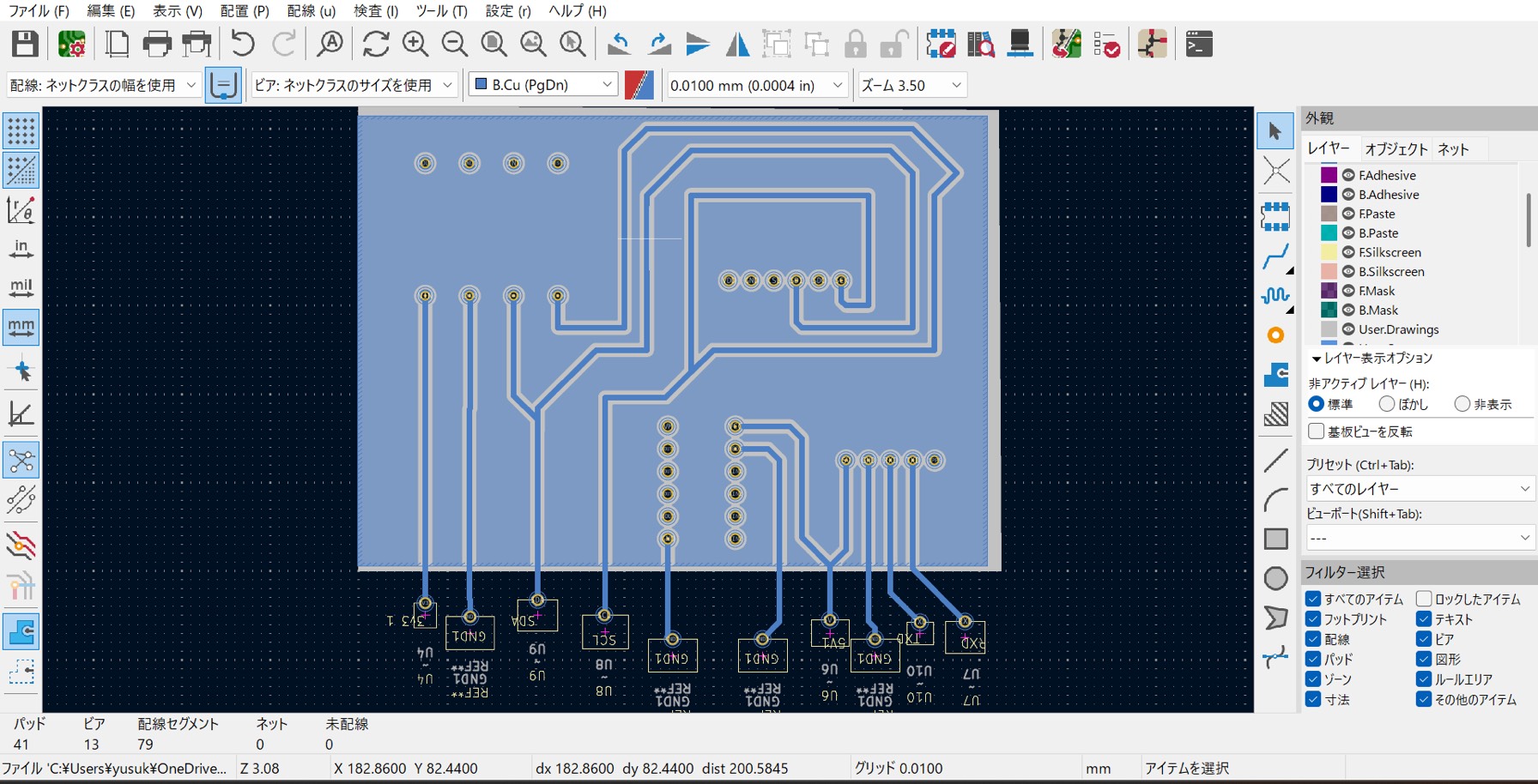Screen dimensions: 1538x784
Task: Click the Undo arrow icon
Action: pos(243,44)
